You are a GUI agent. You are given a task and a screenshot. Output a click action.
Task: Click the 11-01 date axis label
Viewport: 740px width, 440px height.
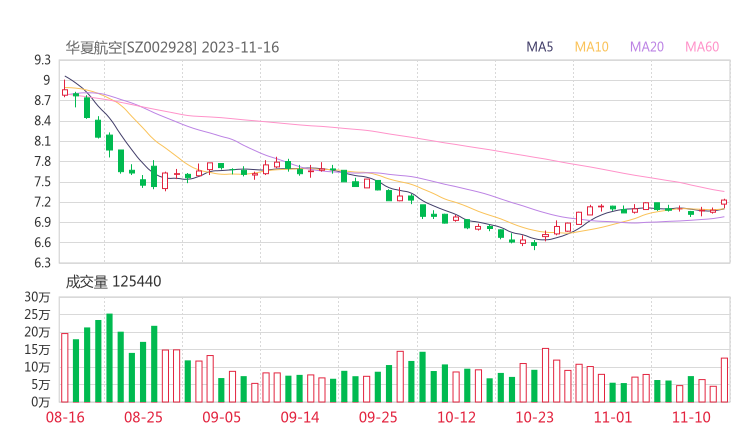point(613,417)
